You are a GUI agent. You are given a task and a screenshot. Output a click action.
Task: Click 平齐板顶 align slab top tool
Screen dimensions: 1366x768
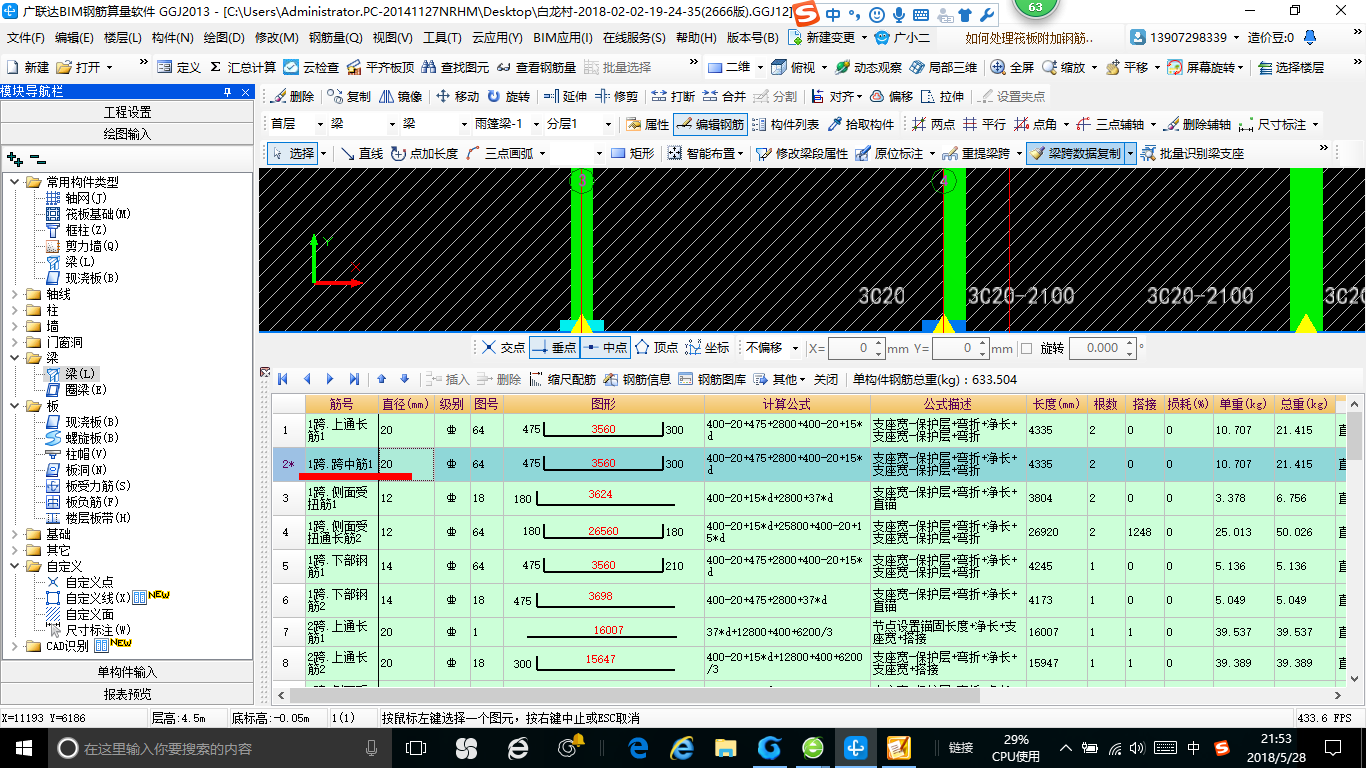click(380, 67)
